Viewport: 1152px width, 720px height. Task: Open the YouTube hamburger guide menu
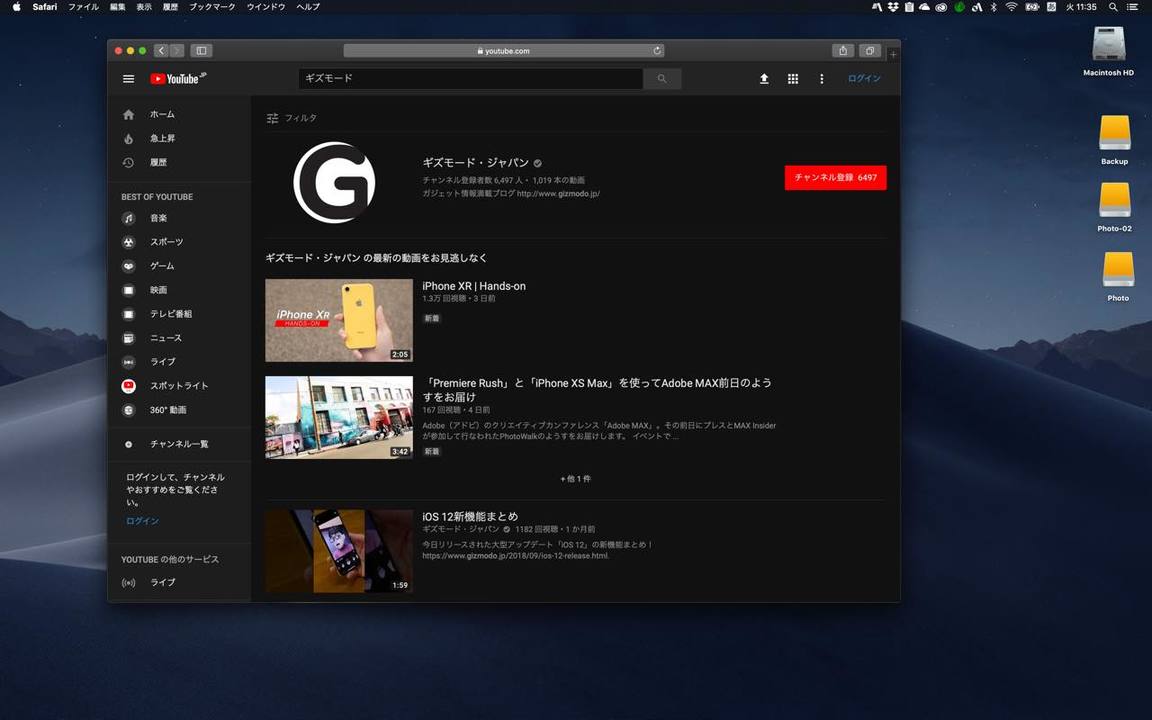[x=129, y=79]
